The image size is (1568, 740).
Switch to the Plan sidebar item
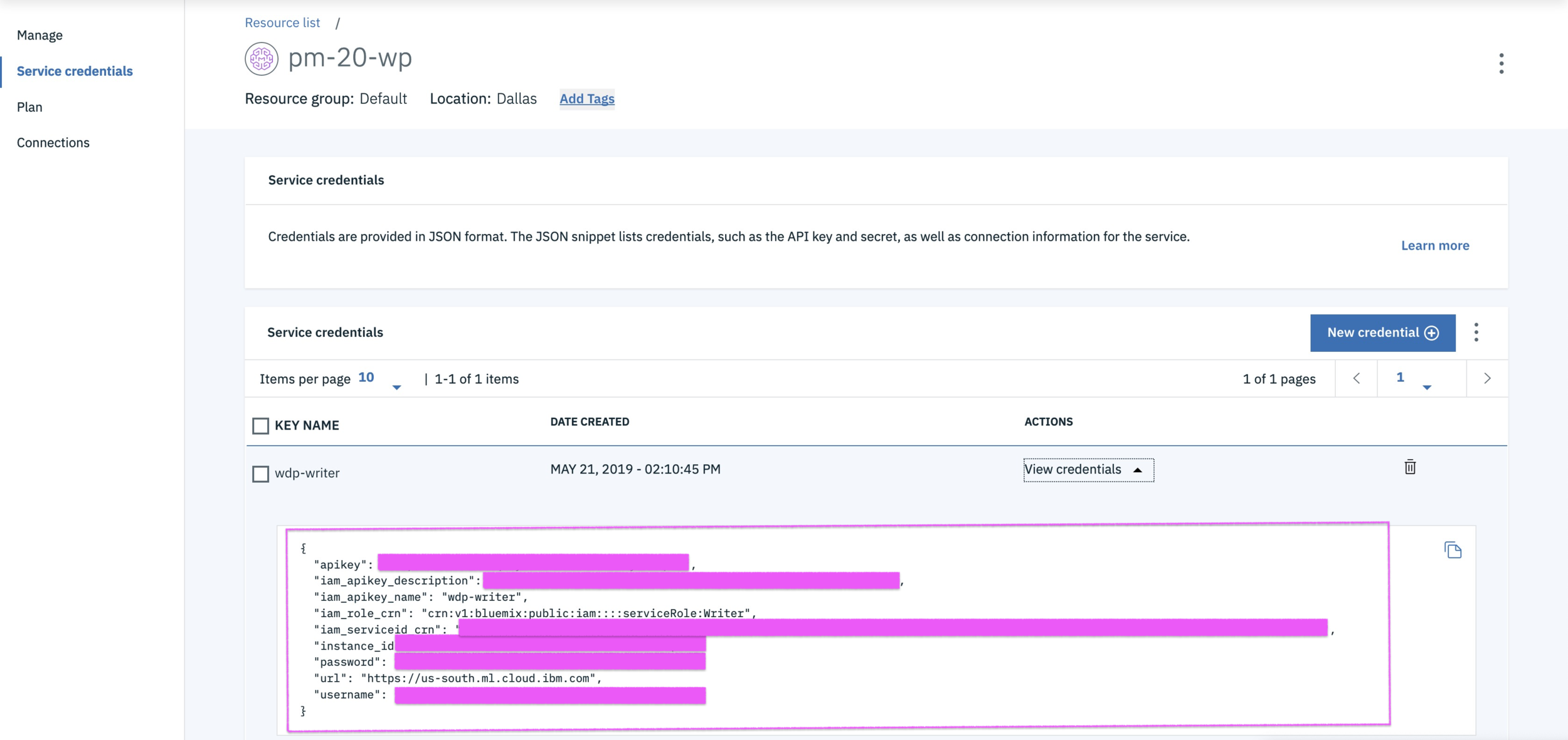(x=29, y=107)
